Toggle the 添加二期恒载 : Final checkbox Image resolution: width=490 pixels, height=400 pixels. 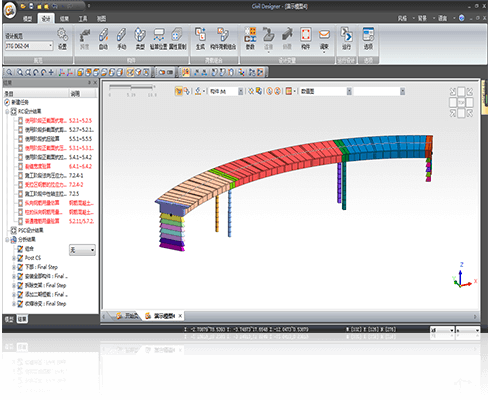coord(20,295)
